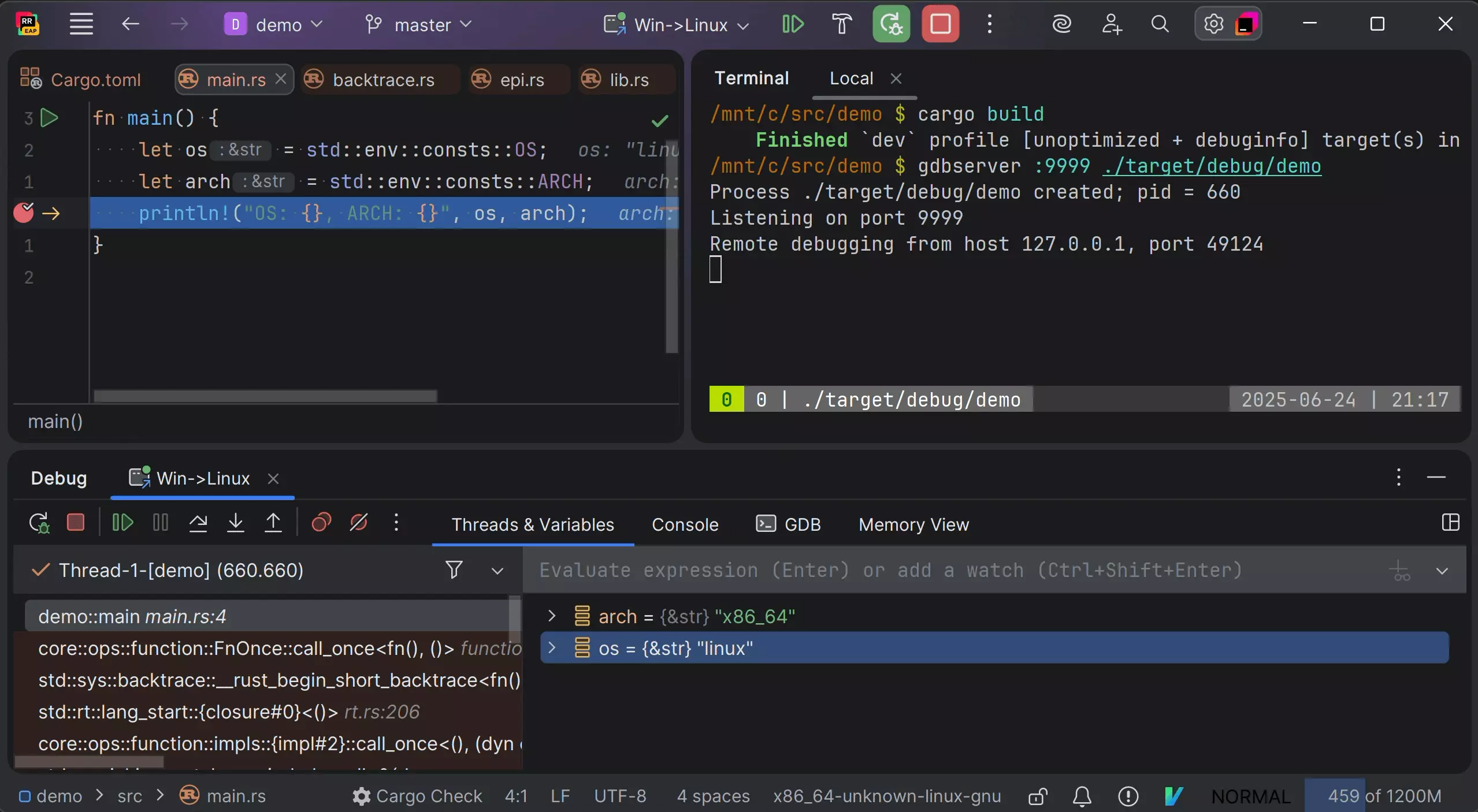Screen dimensions: 1478x812
Task: Open the IDE Settings gear
Action: pos(1212,24)
